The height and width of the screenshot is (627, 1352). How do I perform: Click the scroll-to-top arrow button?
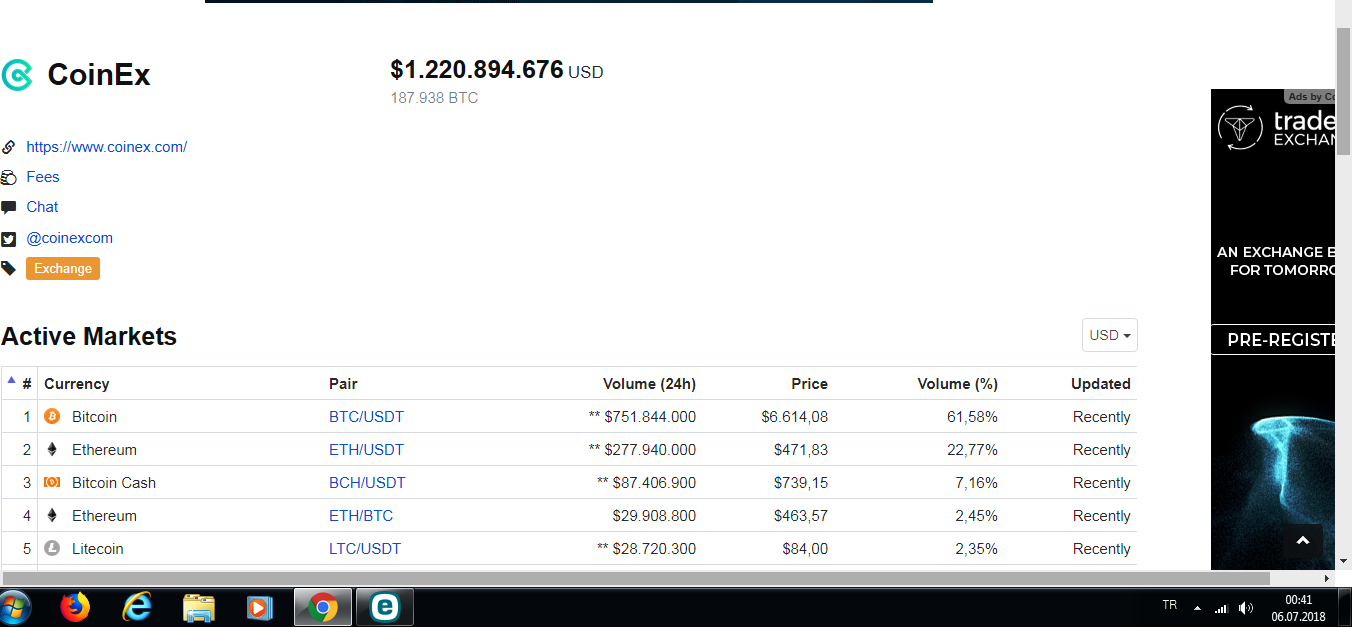(1303, 541)
